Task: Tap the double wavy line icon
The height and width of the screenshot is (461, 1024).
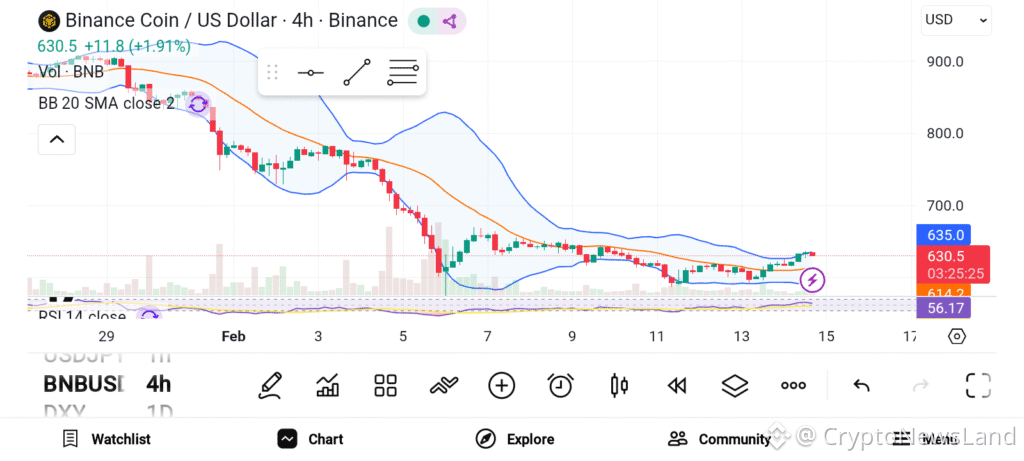Action: [x=443, y=386]
